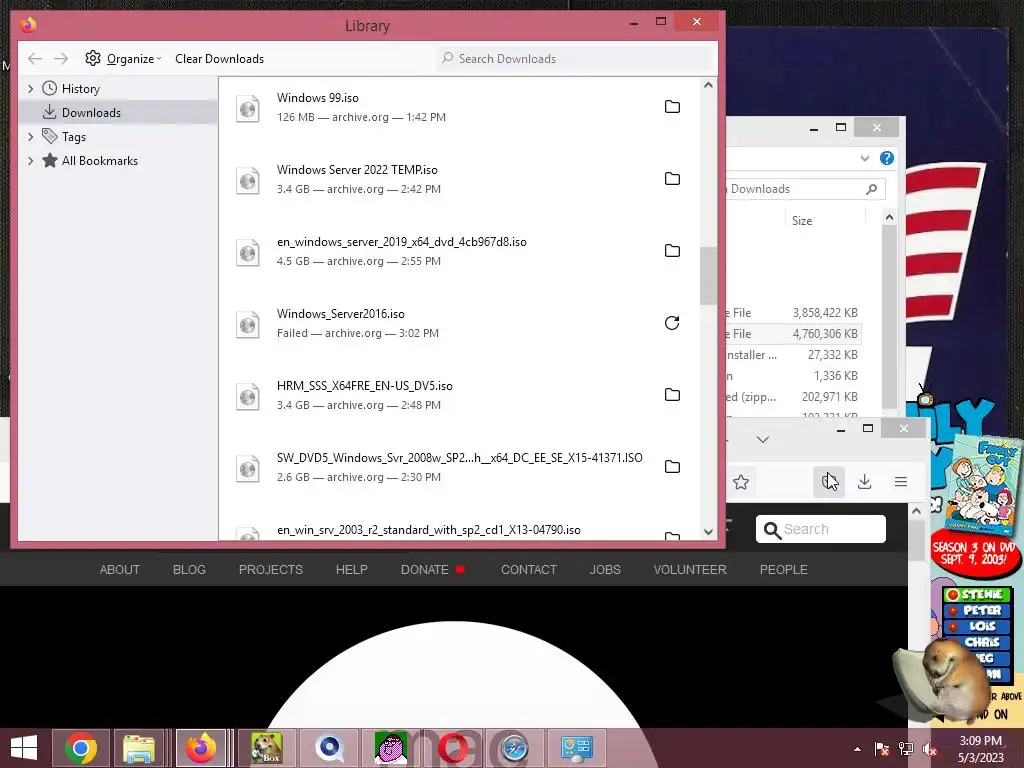The image size is (1024, 768).
Task: Open containing folder for Windows Server 2022 TEMP.iso
Action: click(x=672, y=178)
